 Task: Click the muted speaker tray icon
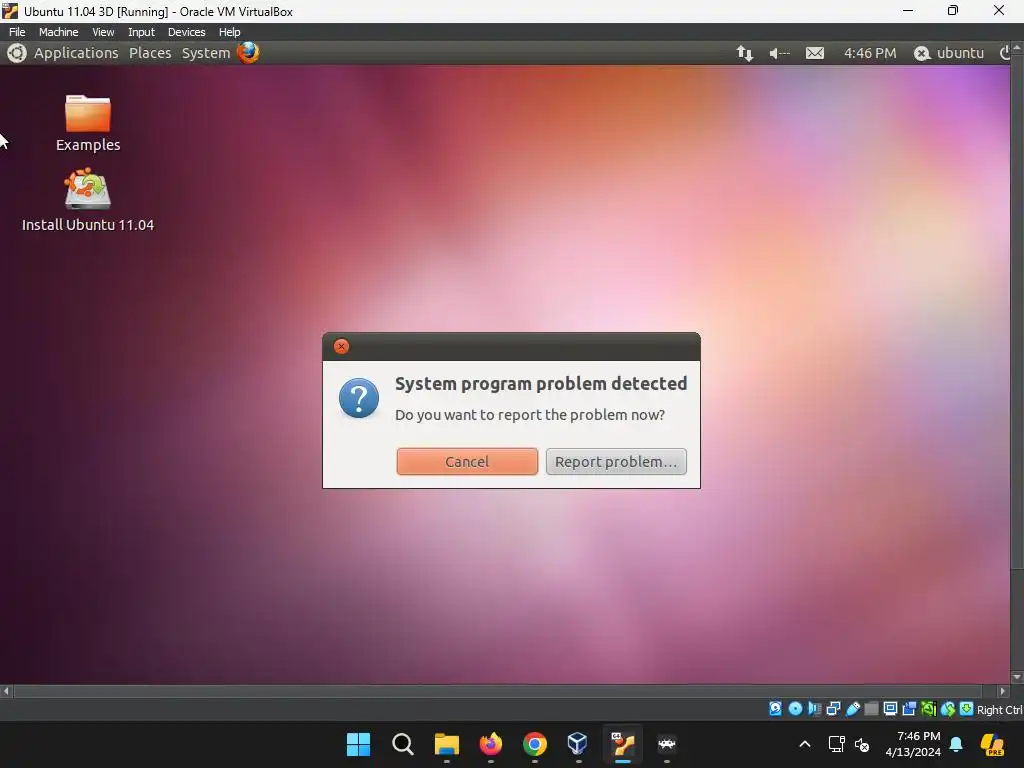coord(862,744)
